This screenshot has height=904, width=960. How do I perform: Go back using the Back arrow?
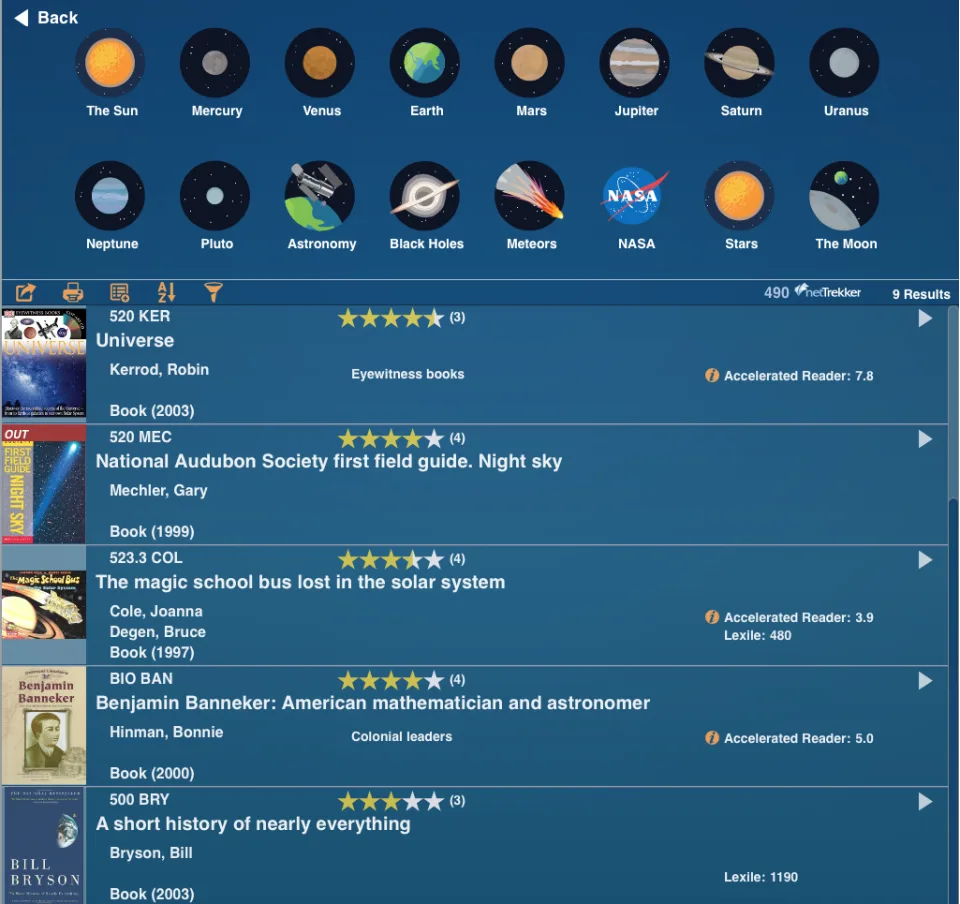[46, 18]
